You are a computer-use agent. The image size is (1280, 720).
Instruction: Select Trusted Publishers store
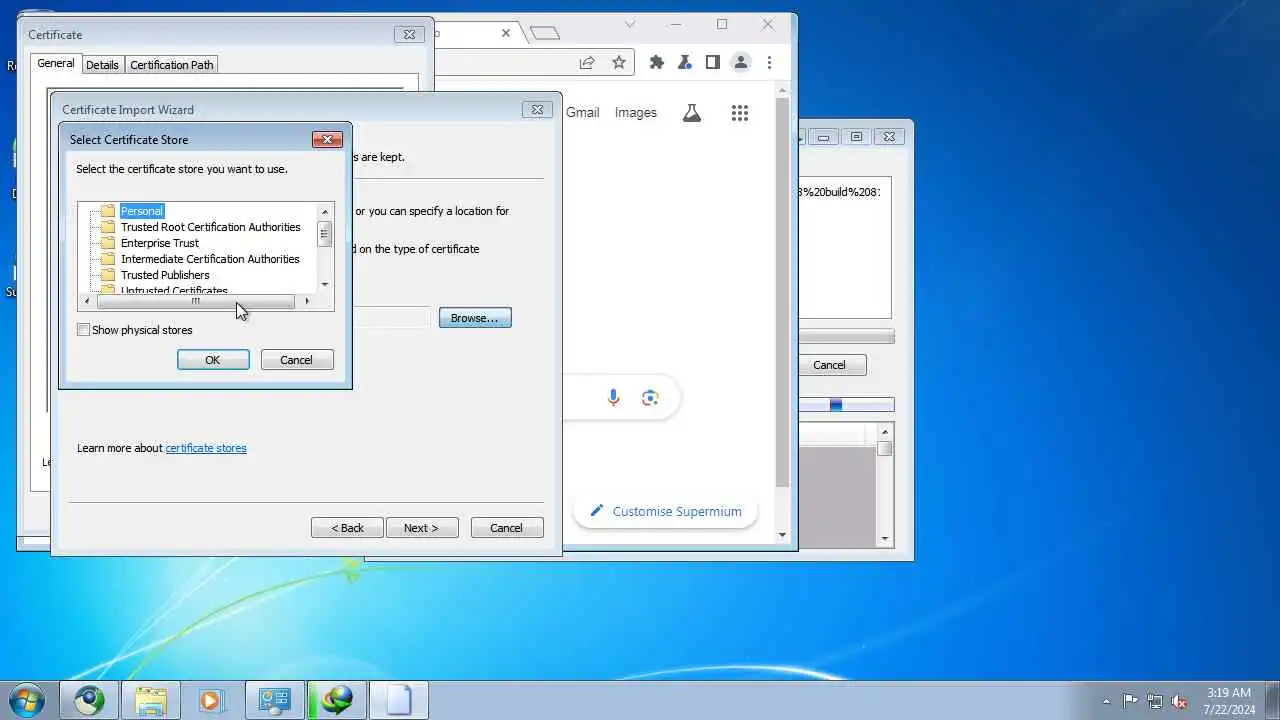(165, 275)
